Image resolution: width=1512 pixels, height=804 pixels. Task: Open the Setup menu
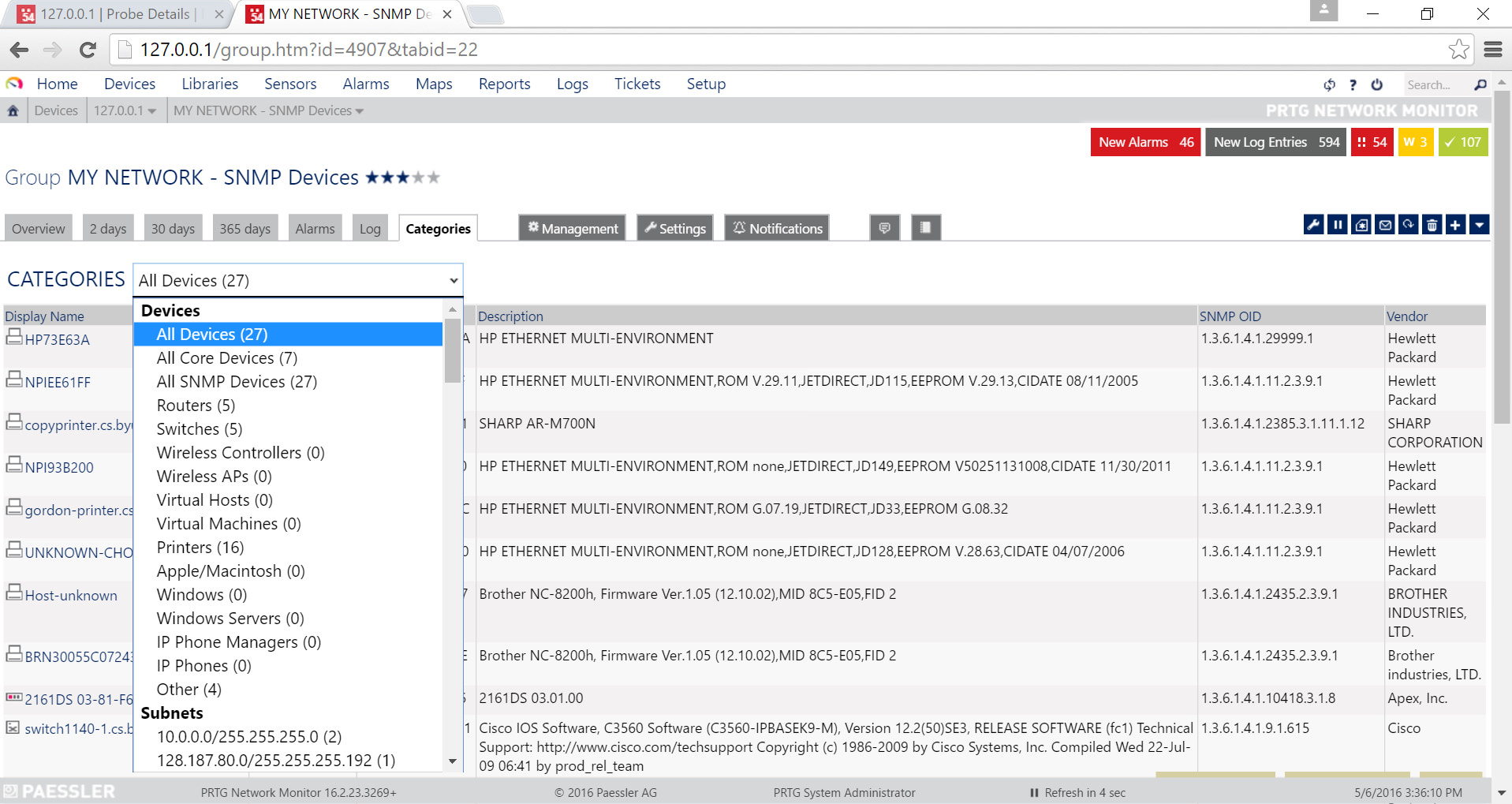coord(706,84)
